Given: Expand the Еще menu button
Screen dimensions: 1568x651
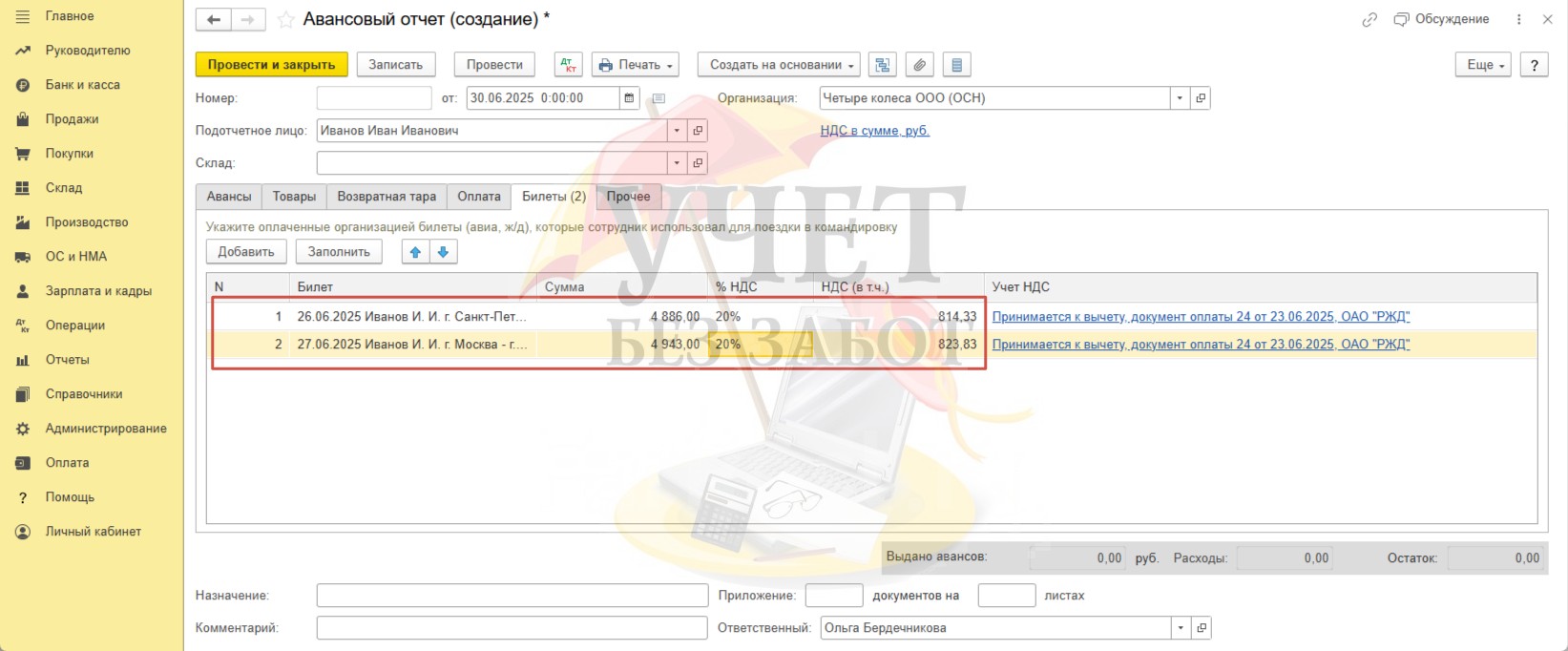Looking at the screenshot, I should [1483, 65].
